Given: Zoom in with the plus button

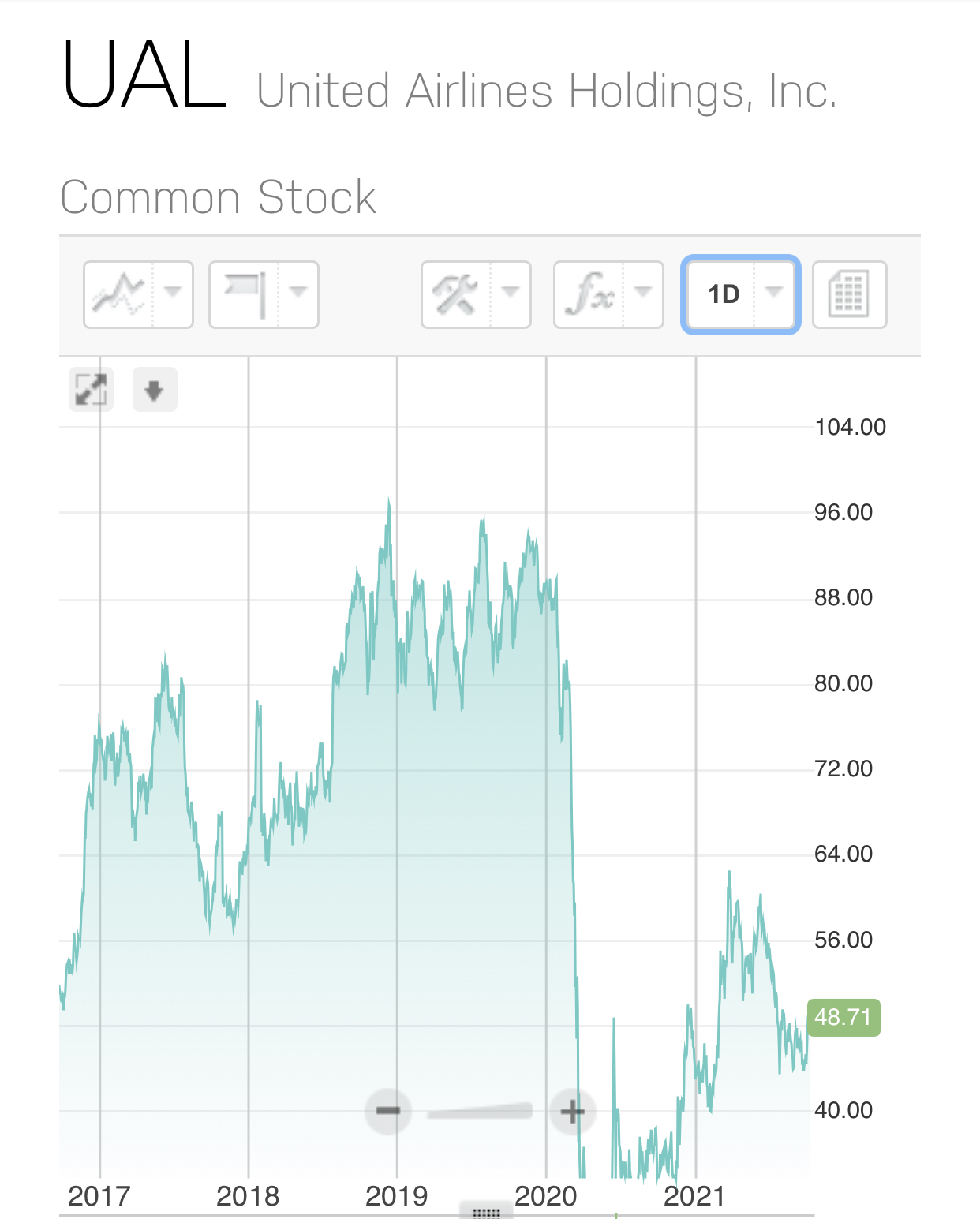Looking at the screenshot, I should pyautogui.click(x=572, y=1112).
